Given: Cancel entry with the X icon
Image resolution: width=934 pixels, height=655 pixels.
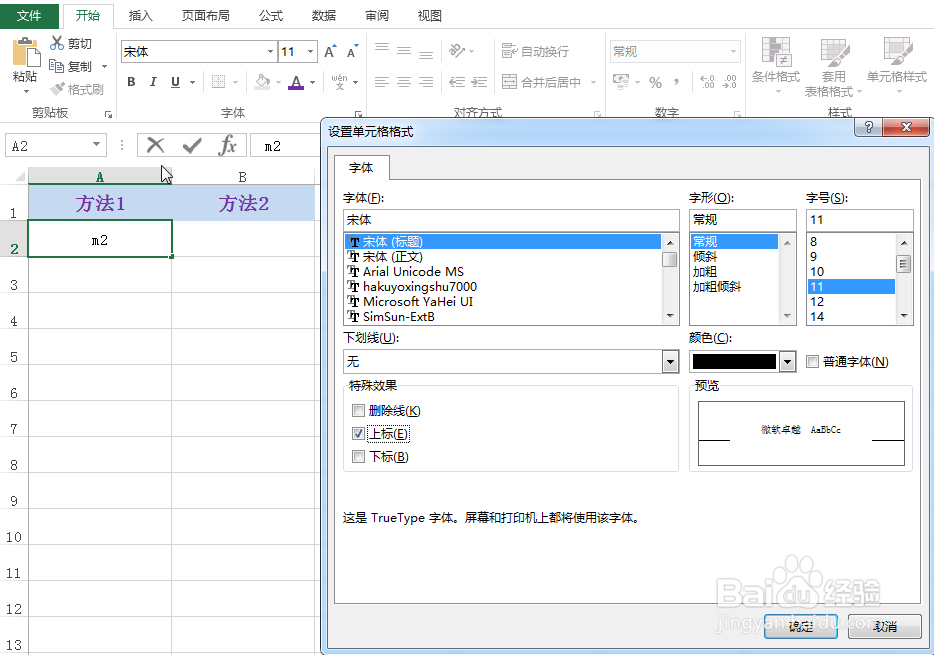Looking at the screenshot, I should [156, 144].
